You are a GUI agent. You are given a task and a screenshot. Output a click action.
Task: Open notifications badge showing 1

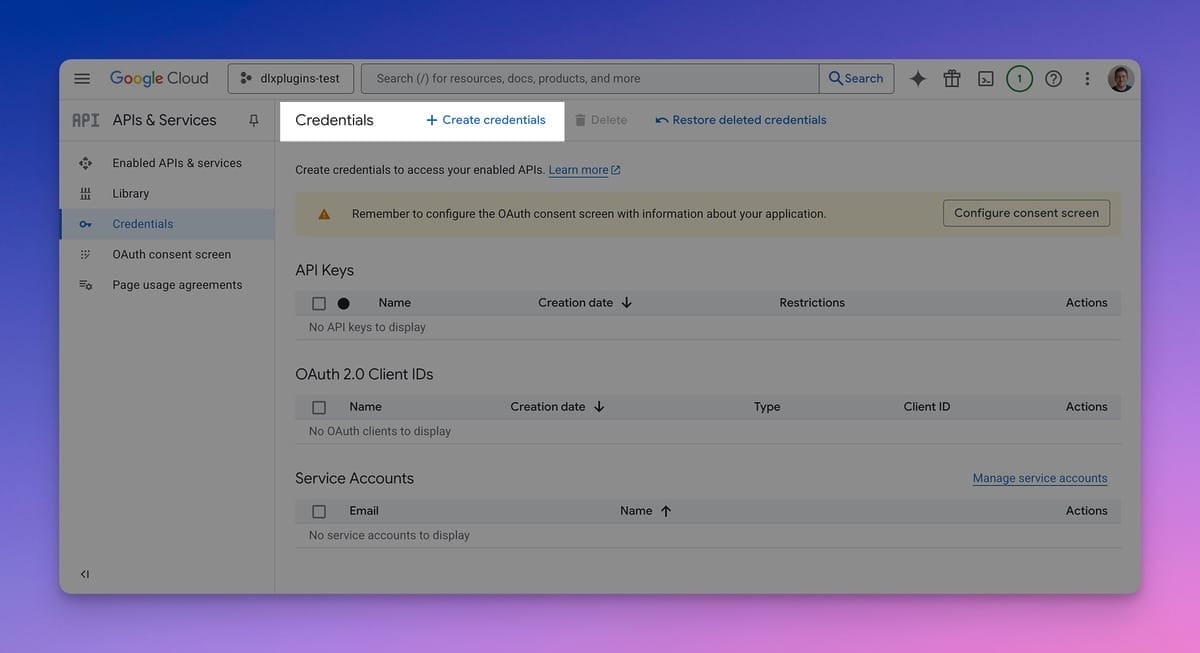click(1019, 79)
